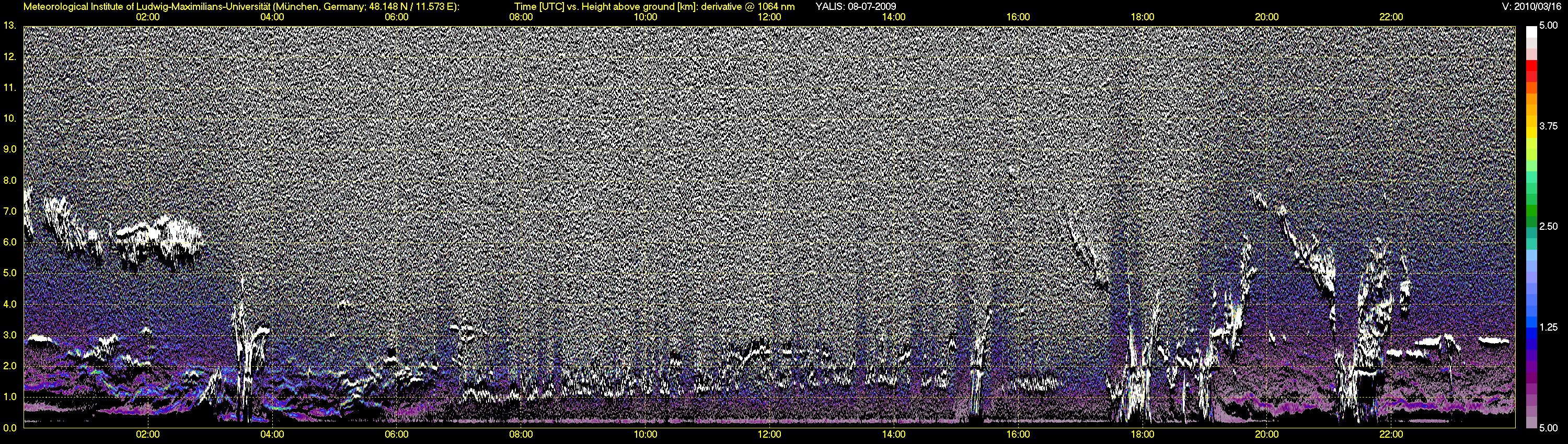
Task: Click 14:00 on the top time axis
Action: (x=894, y=17)
